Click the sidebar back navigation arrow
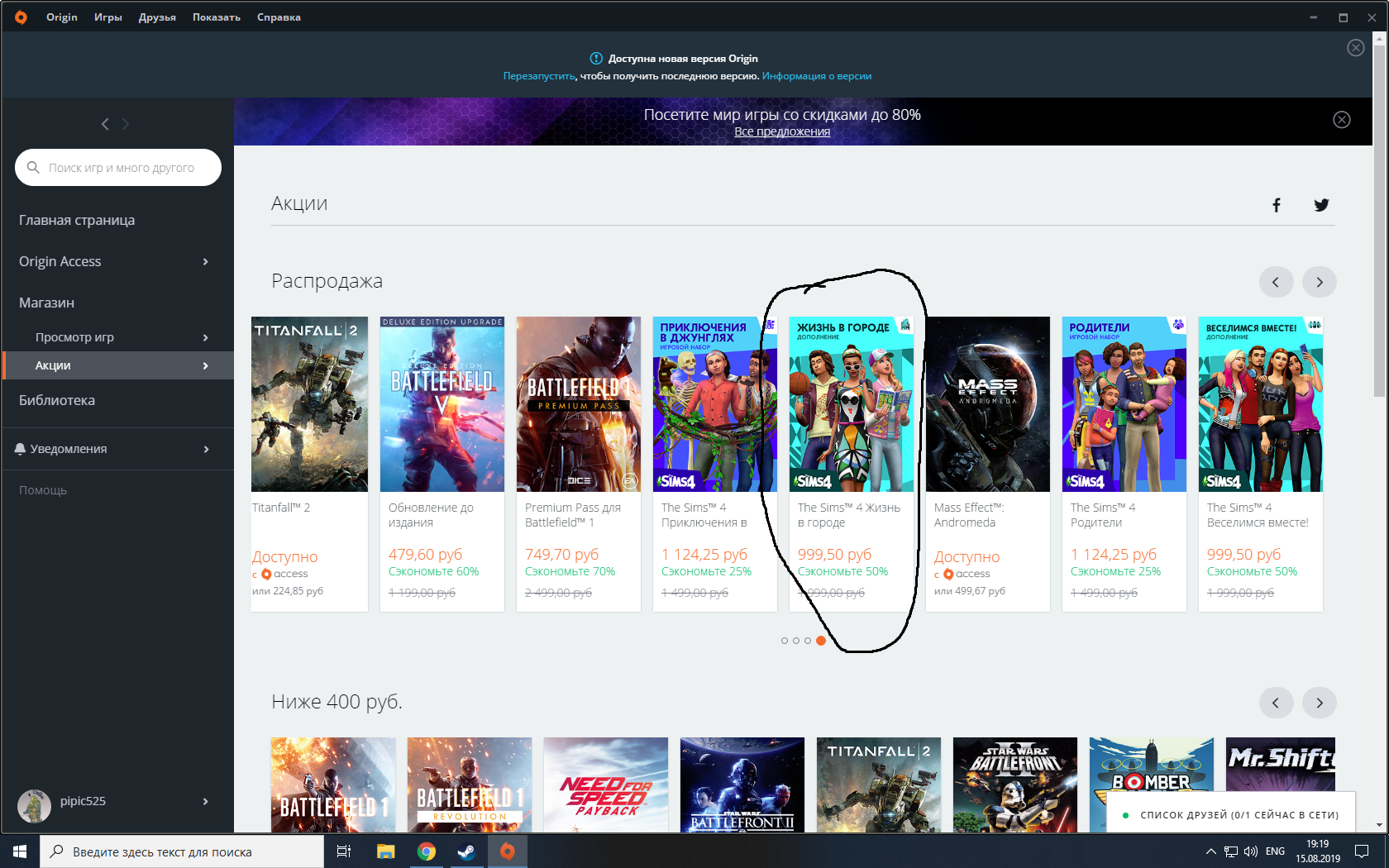 (105, 124)
